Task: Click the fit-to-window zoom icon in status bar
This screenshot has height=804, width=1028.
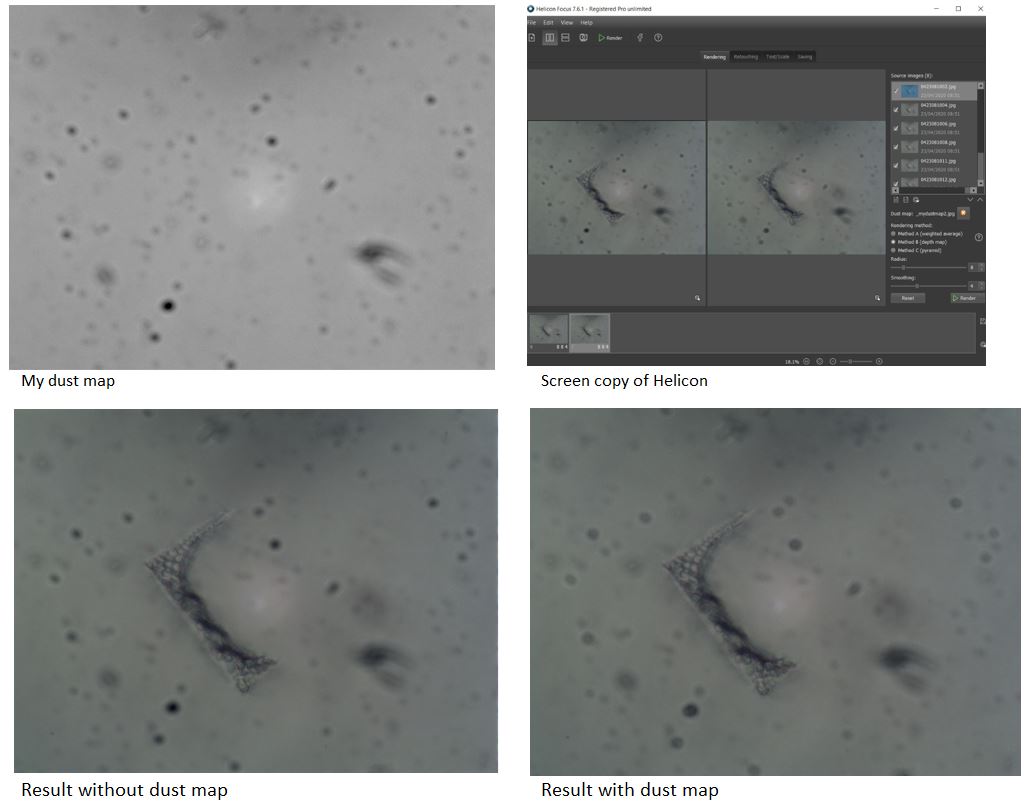Action: pyautogui.click(x=820, y=361)
